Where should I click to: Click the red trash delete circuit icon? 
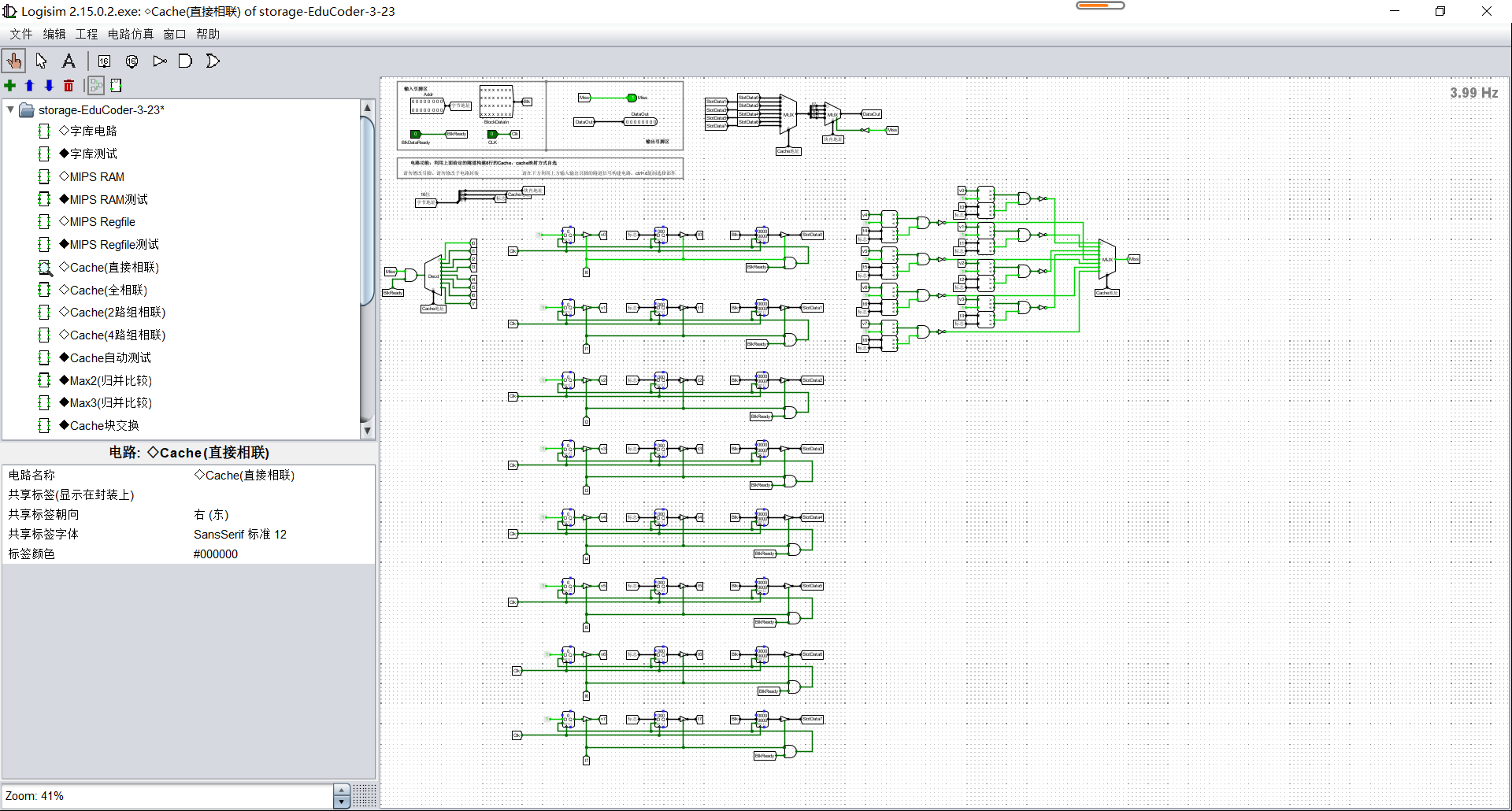coord(69,85)
